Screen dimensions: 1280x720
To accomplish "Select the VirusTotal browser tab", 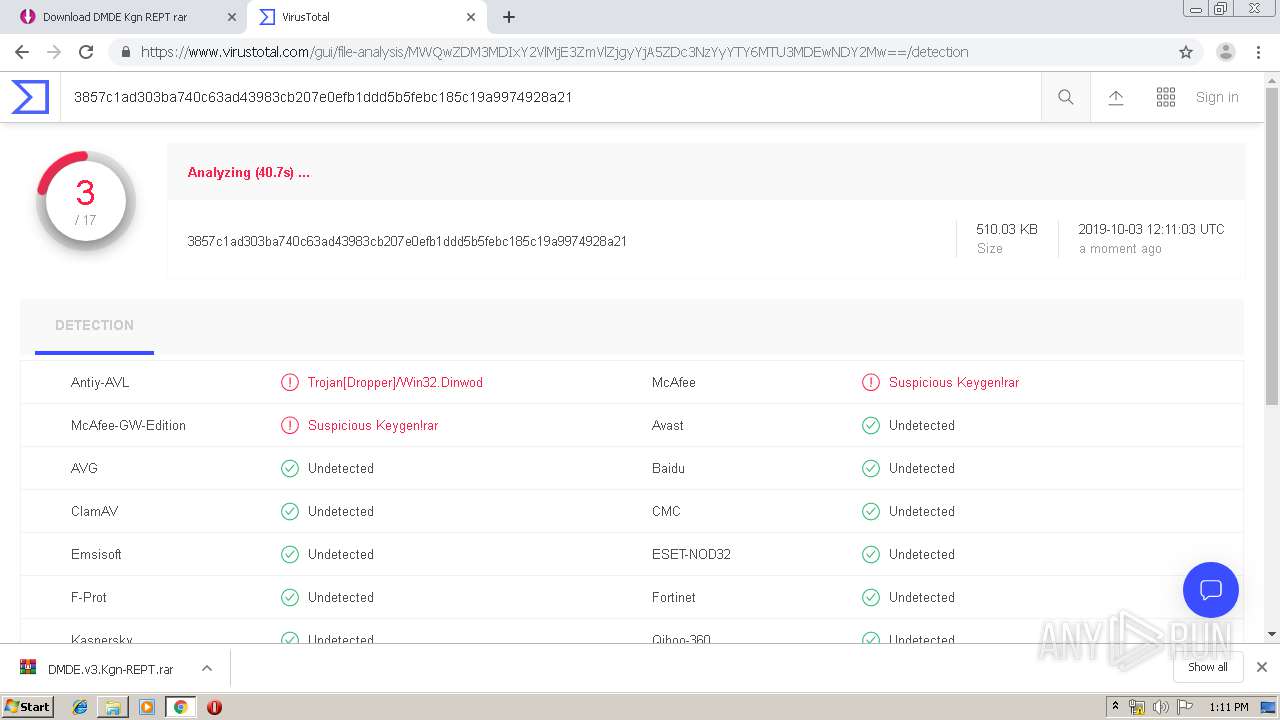I will point(367,17).
